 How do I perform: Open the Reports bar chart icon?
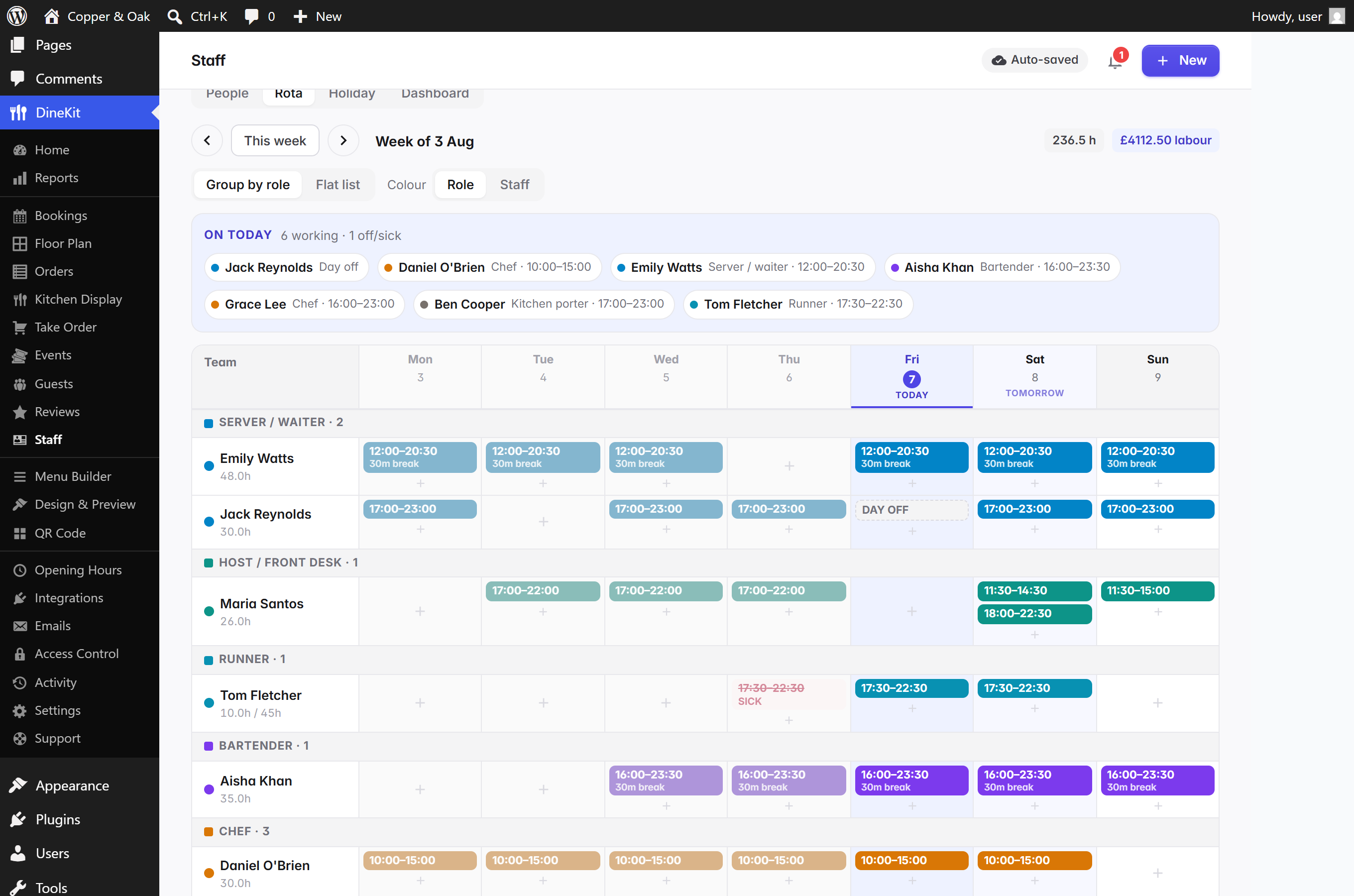pos(20,178)
